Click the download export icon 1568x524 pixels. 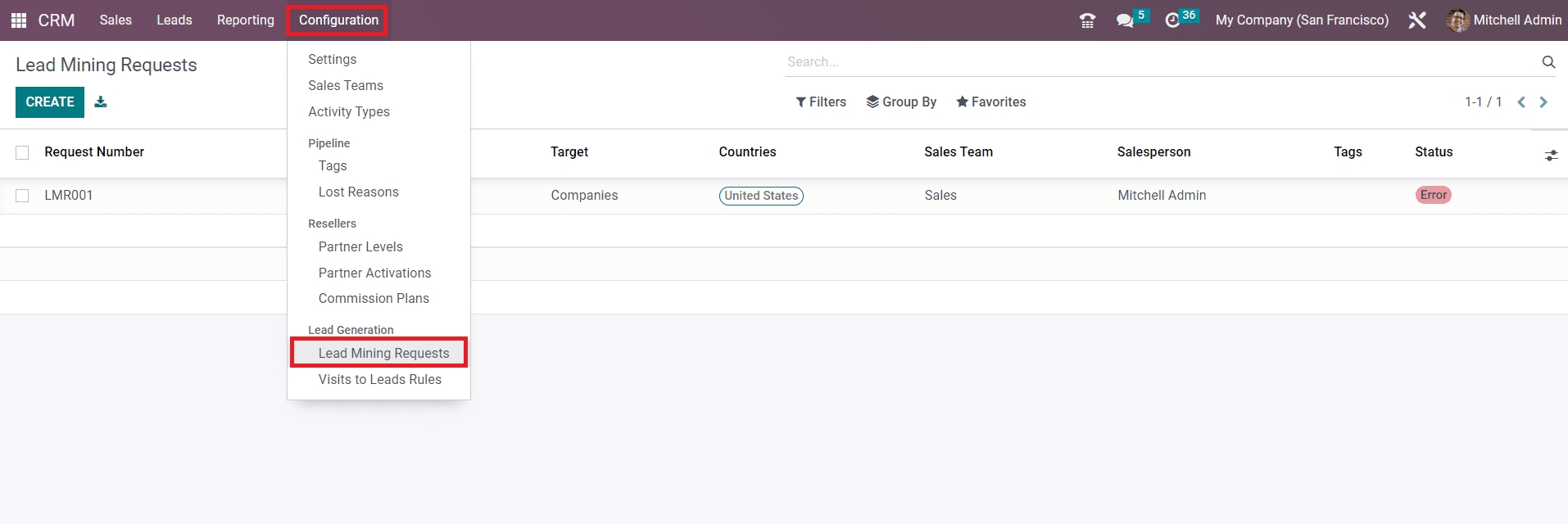point(101,102)
